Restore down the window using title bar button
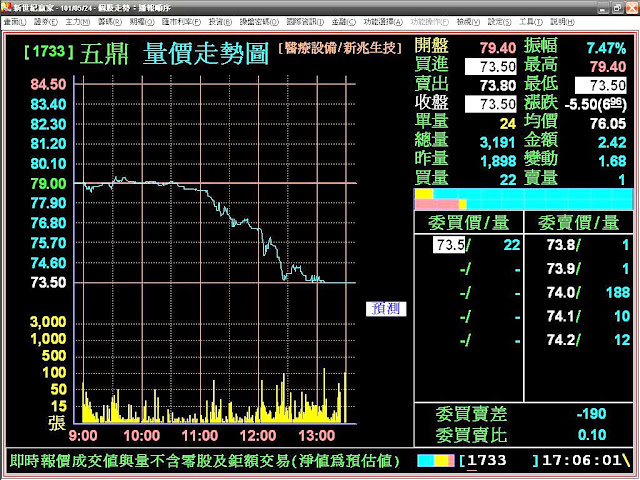Viewport: 640px width, 480px height. (618, 8)
